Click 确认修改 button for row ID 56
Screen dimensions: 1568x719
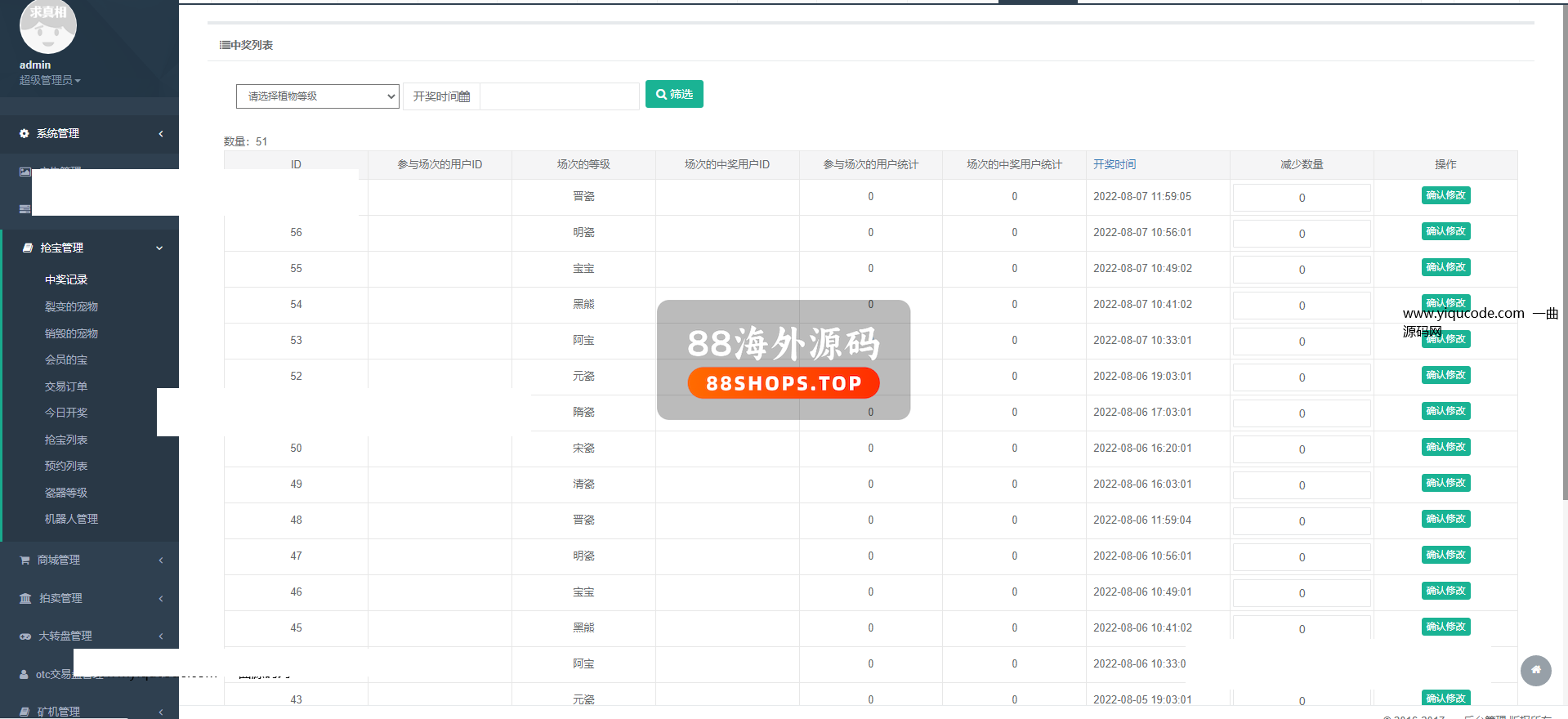[1445, 231]
